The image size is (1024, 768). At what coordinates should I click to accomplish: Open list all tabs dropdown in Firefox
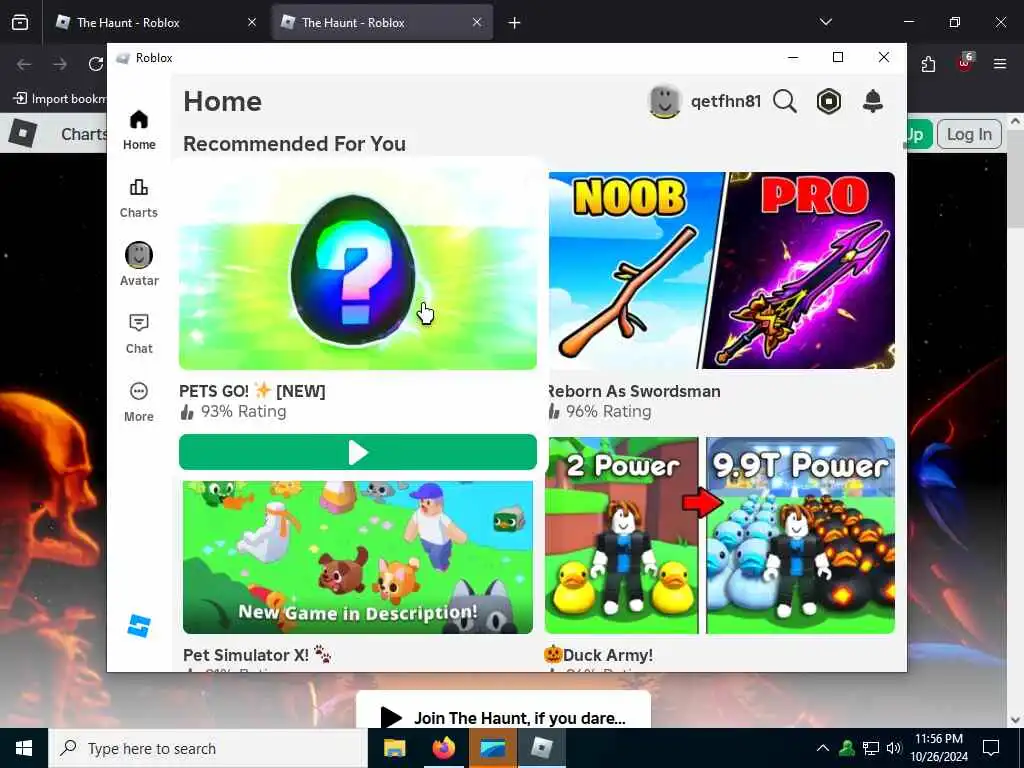coord(825,22)
